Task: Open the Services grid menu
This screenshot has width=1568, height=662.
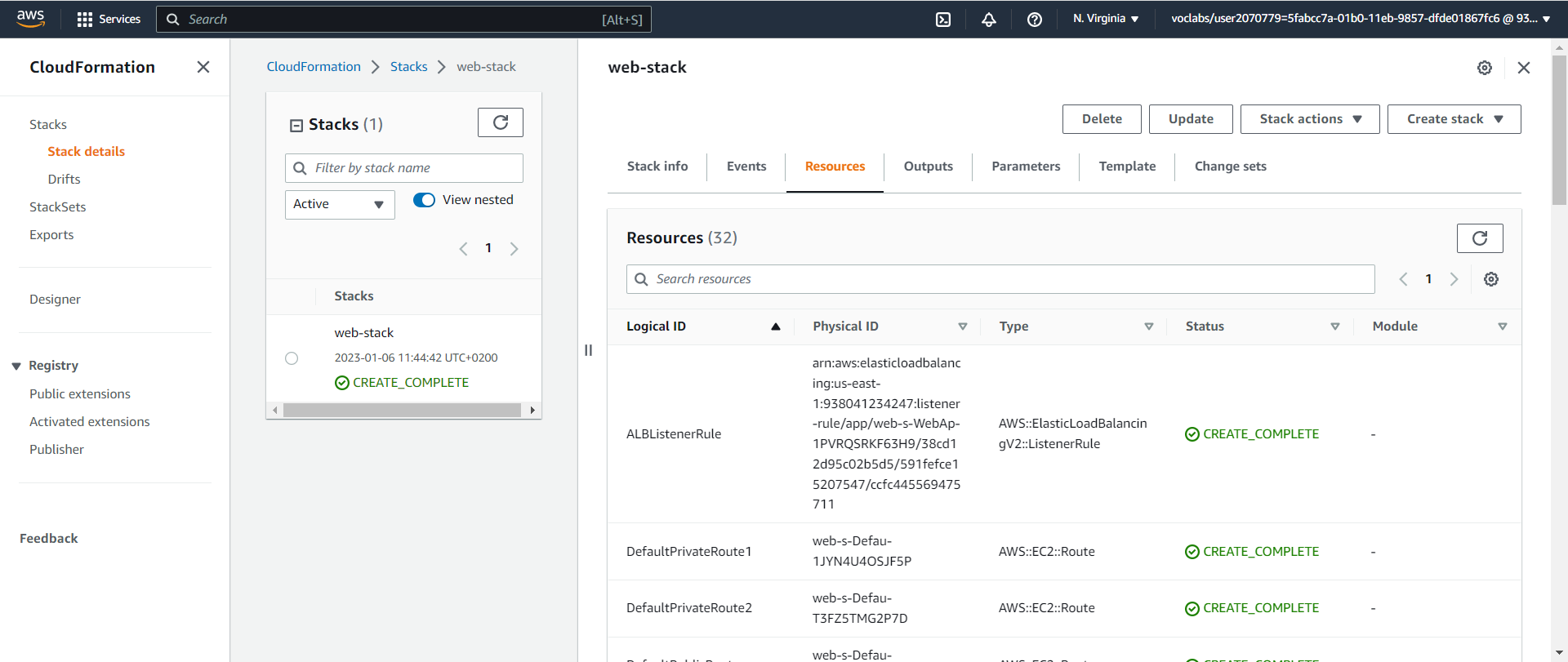Action: pos(109,19)
